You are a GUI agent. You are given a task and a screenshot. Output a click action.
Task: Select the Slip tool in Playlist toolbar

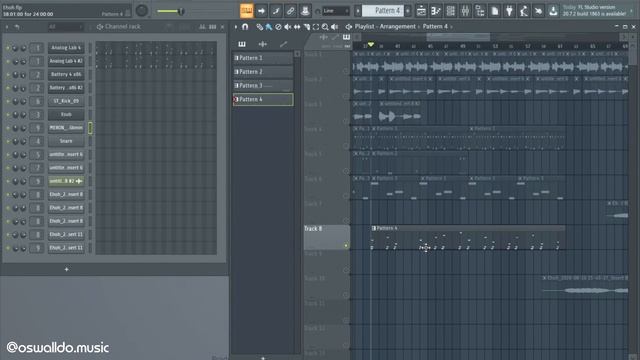(x=297, y=27)
